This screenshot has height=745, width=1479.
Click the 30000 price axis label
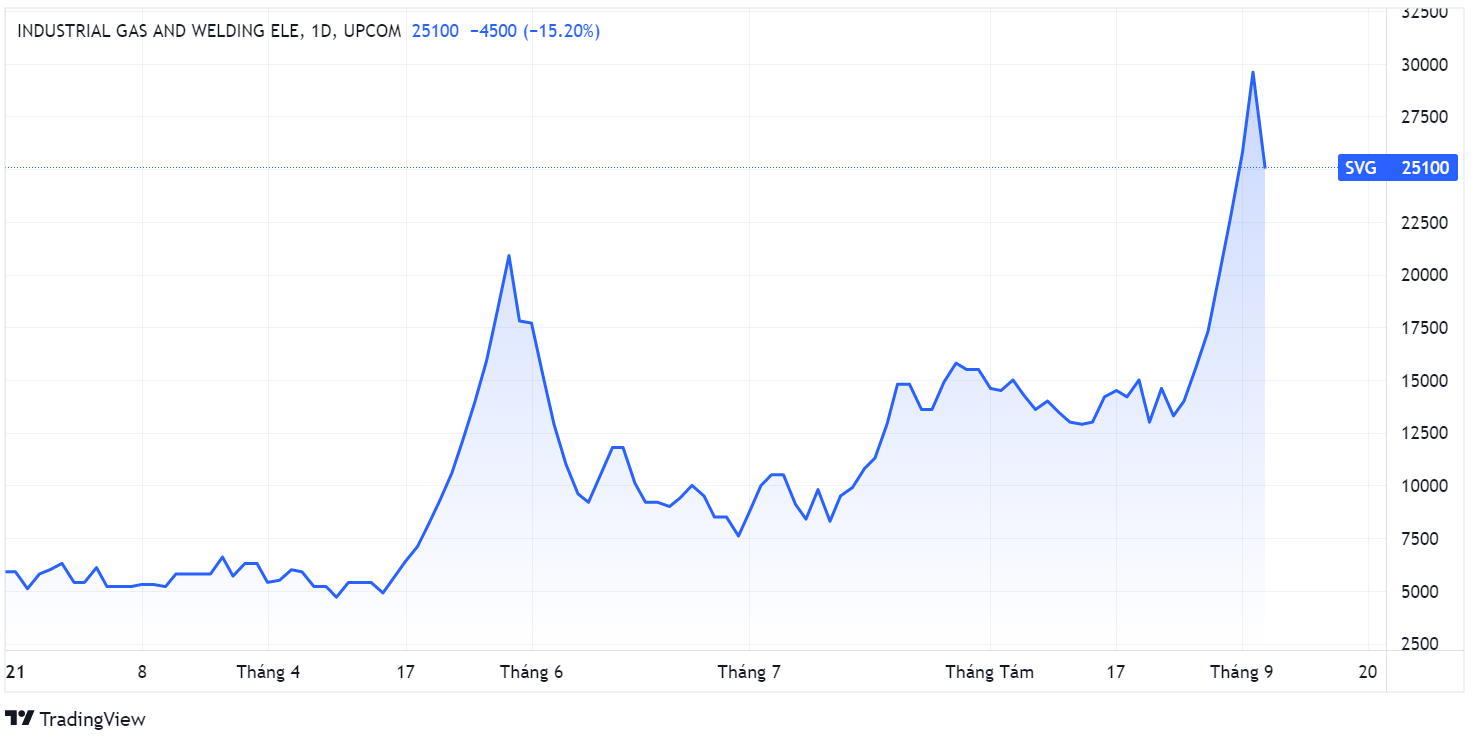1426,65
